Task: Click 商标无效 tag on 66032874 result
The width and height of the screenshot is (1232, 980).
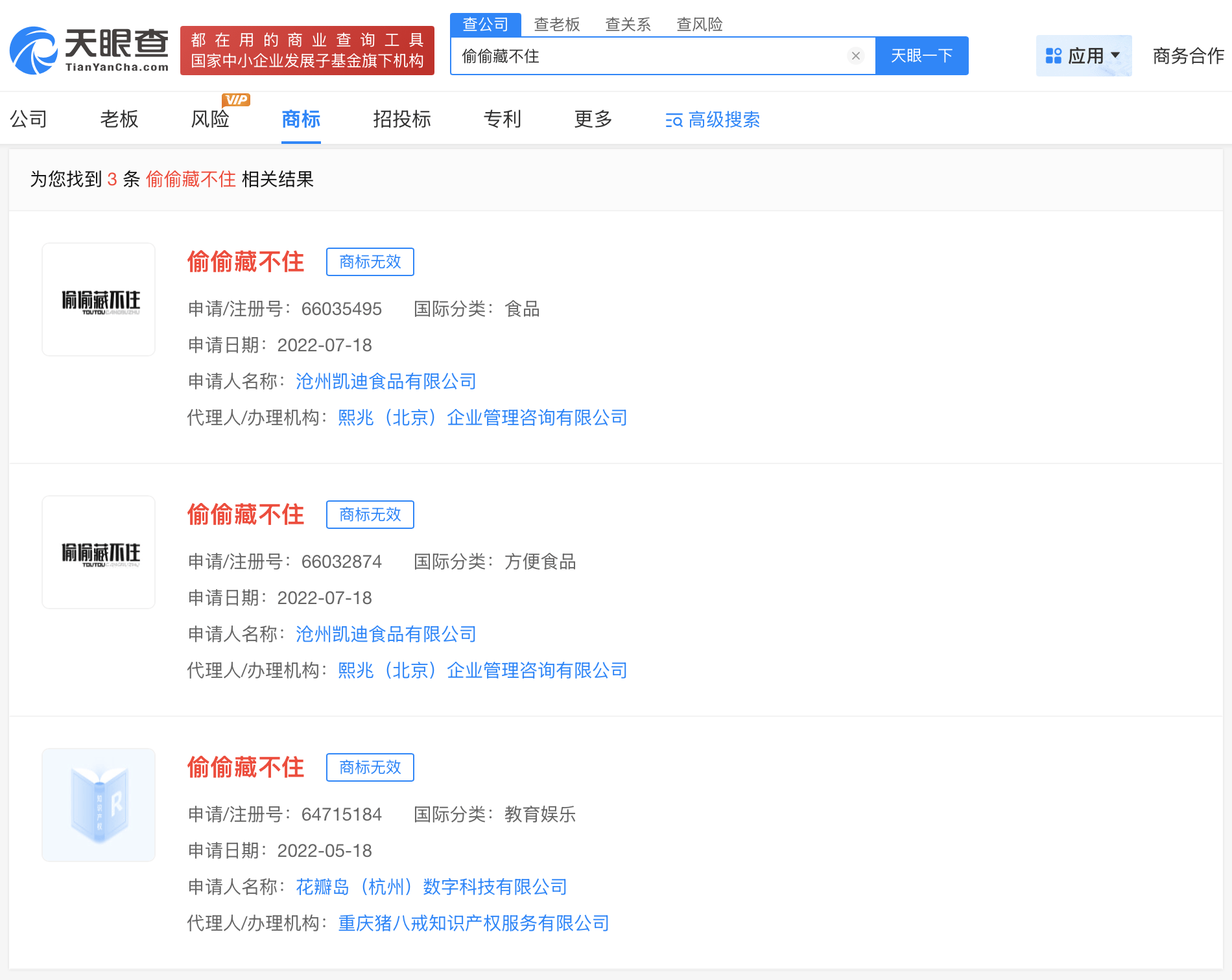Action: coord(370,515)
